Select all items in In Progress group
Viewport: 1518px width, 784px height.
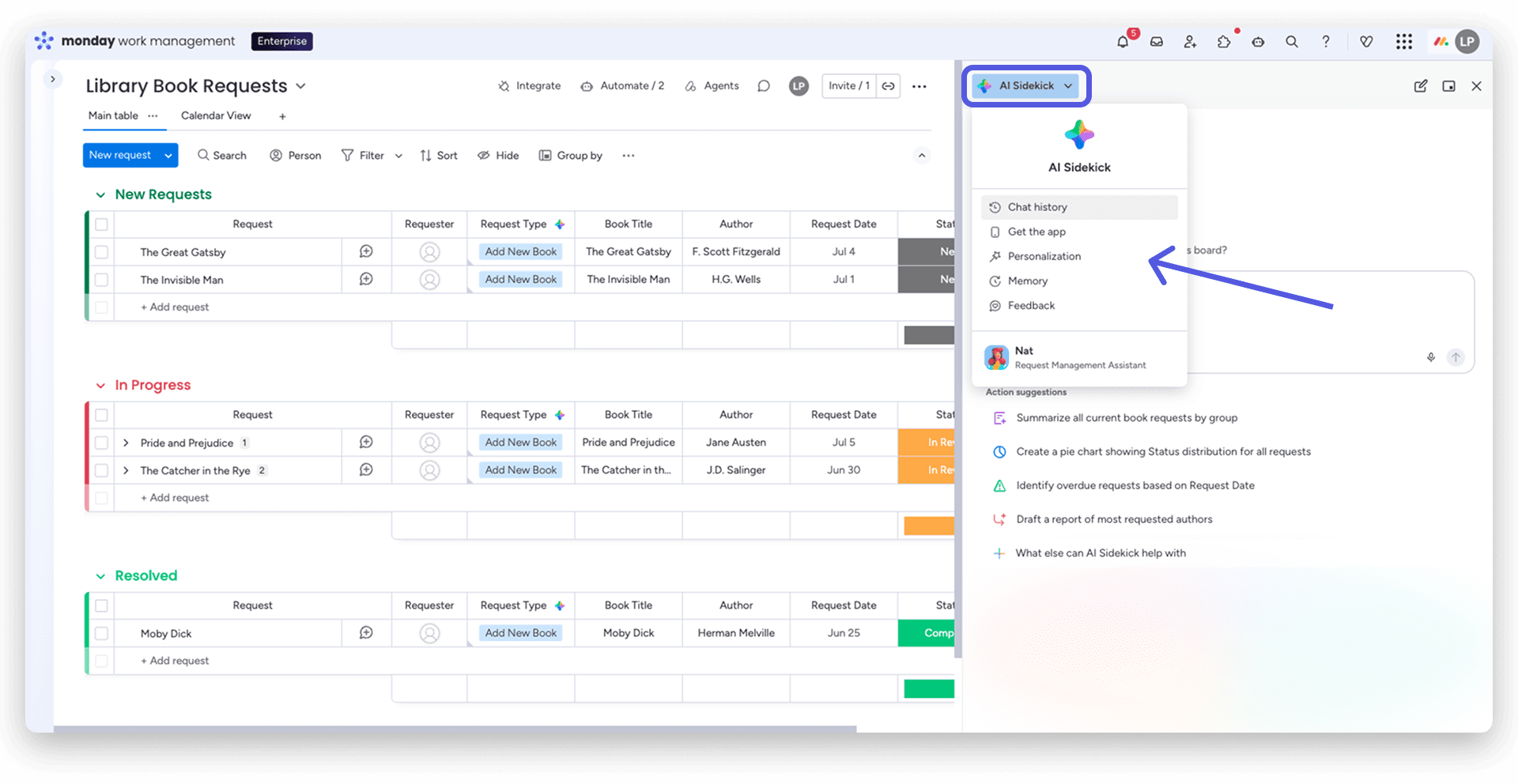pos(101,415)
